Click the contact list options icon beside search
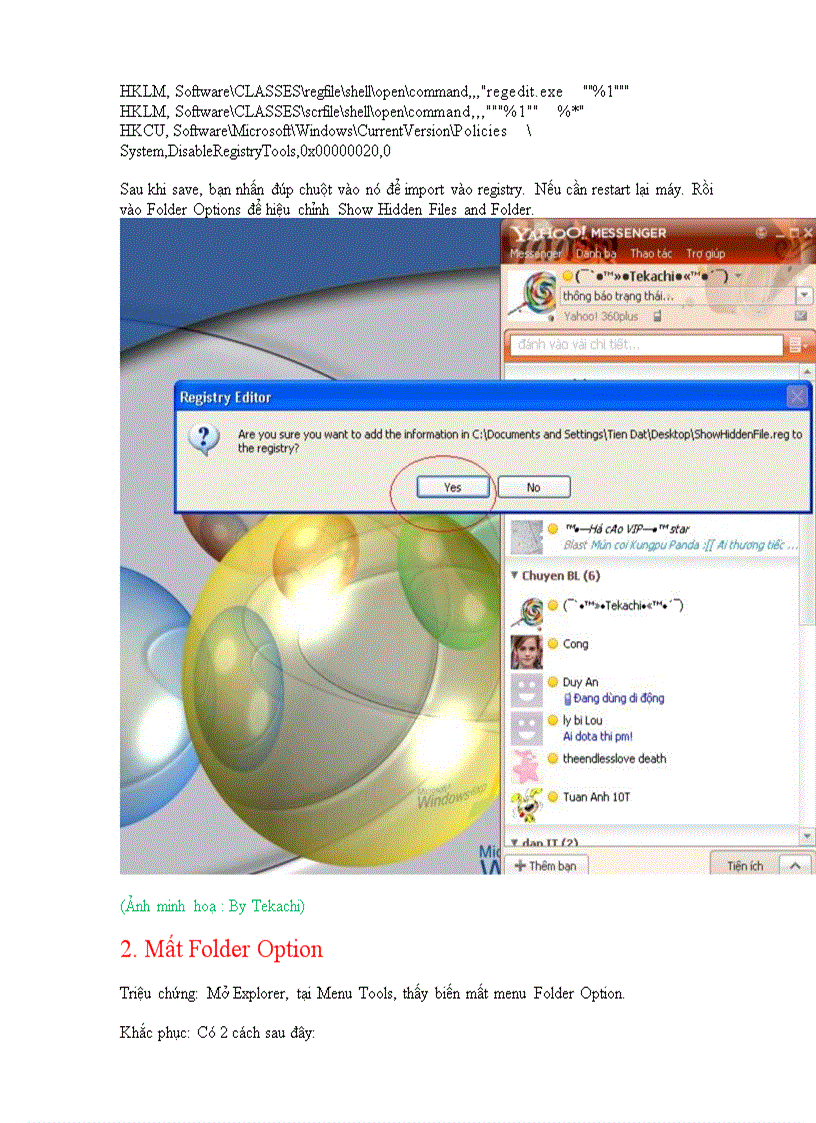 pyautogui.click(x=797, y=345)
